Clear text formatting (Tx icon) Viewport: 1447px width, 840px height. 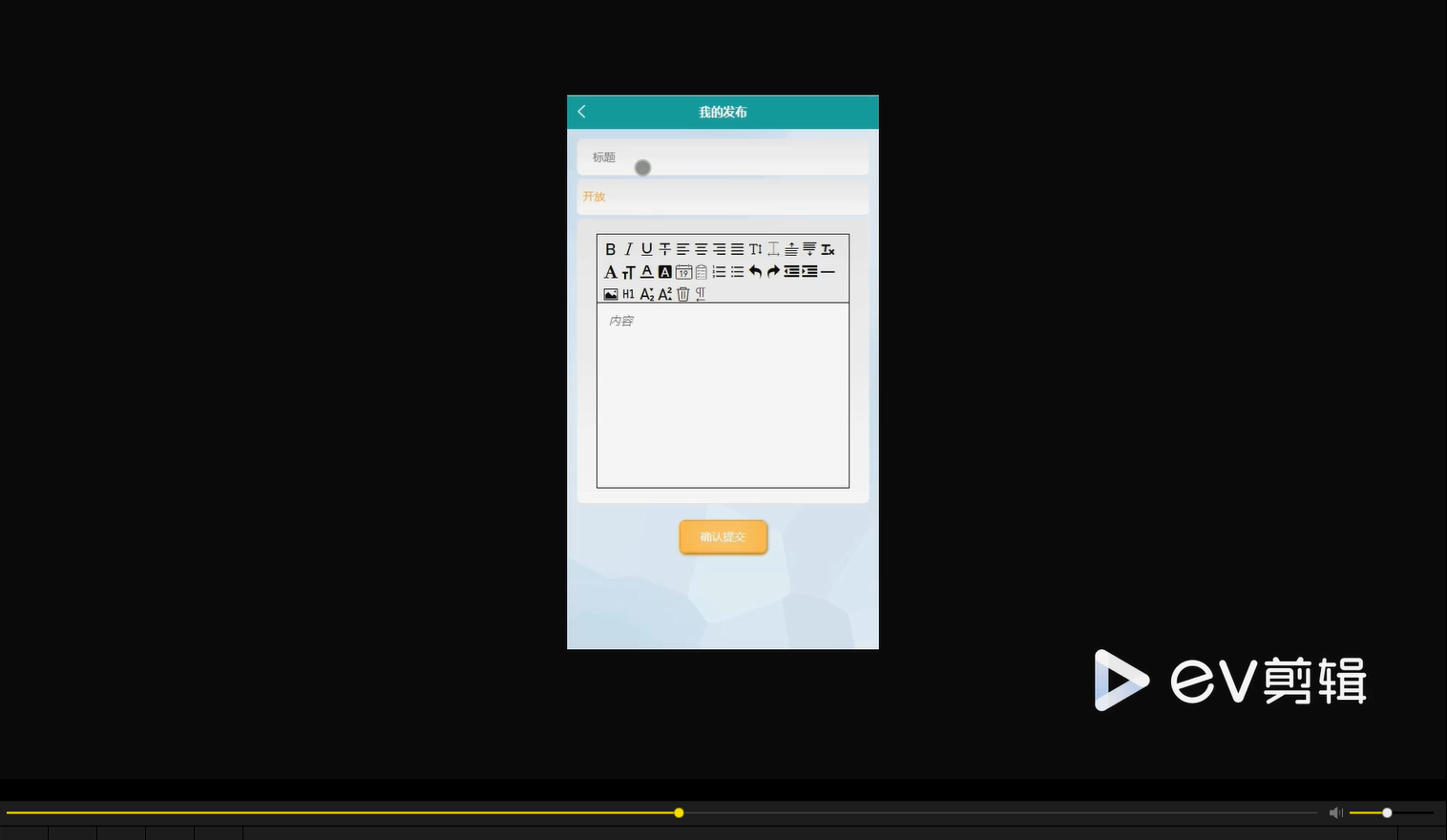(x=828, y=249)
